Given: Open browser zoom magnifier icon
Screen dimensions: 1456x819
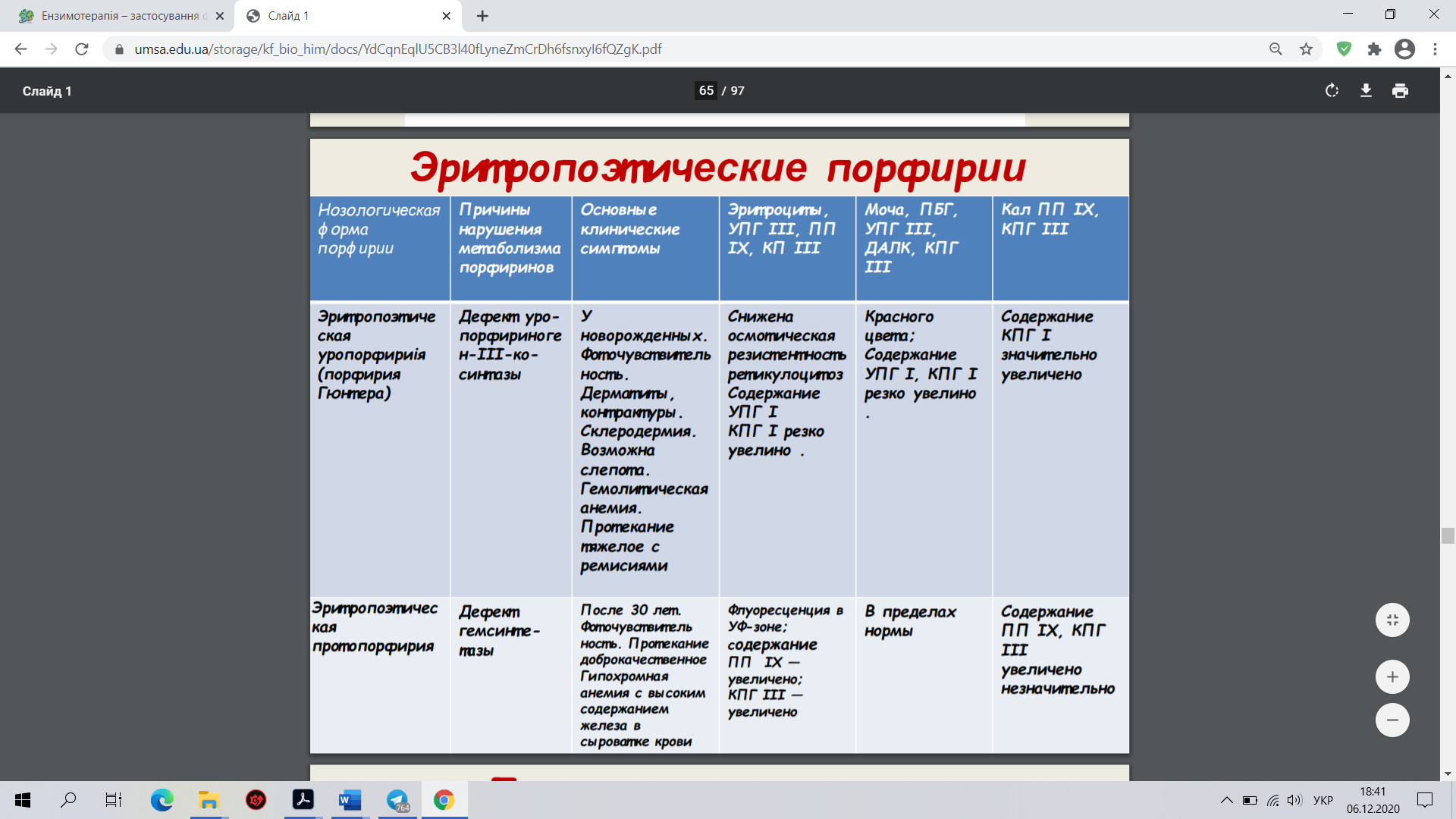Looking at the screenshot, I should [1276, 49].
